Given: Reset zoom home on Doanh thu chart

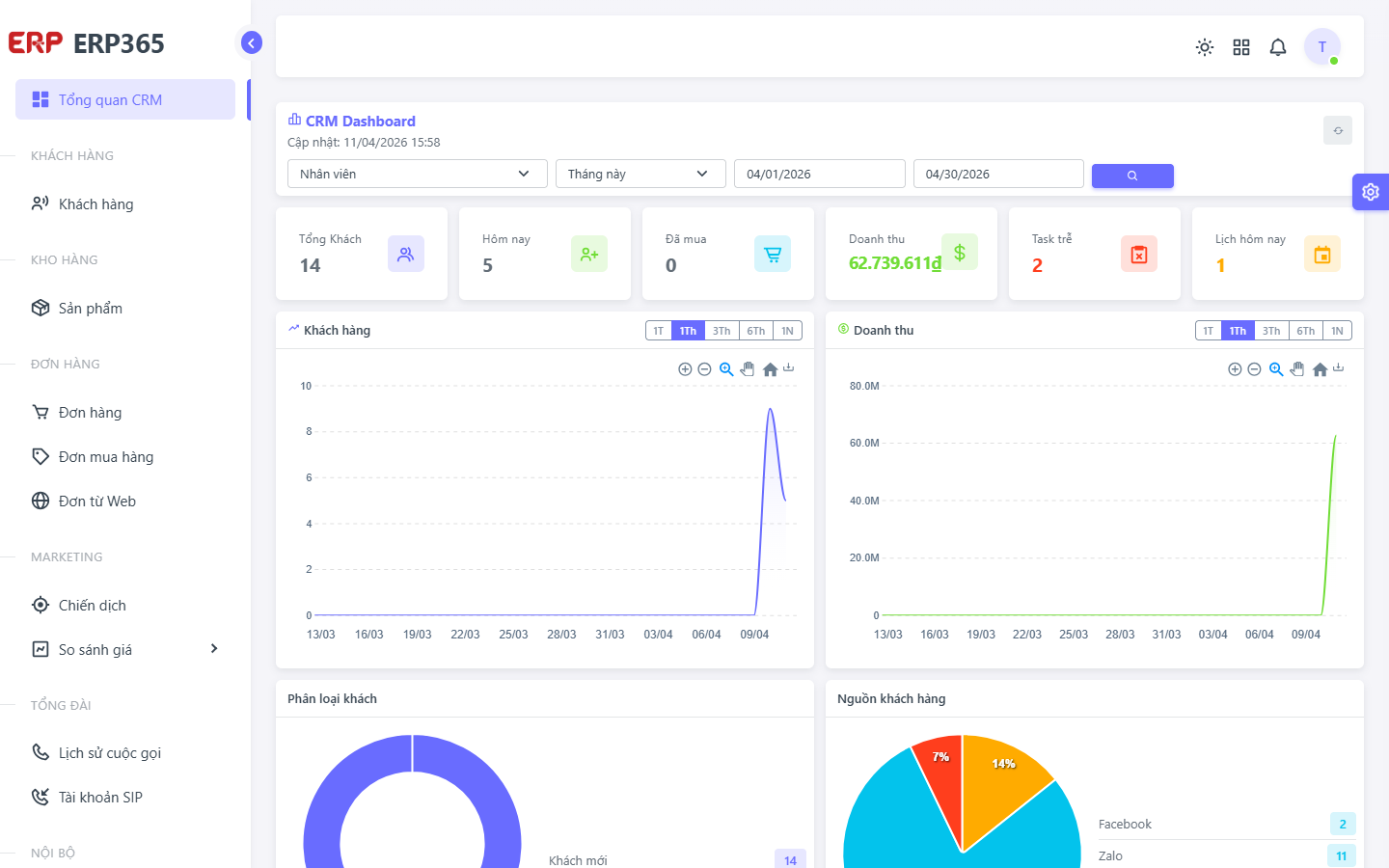Looking at the screenshot, I should (1320, 369).
